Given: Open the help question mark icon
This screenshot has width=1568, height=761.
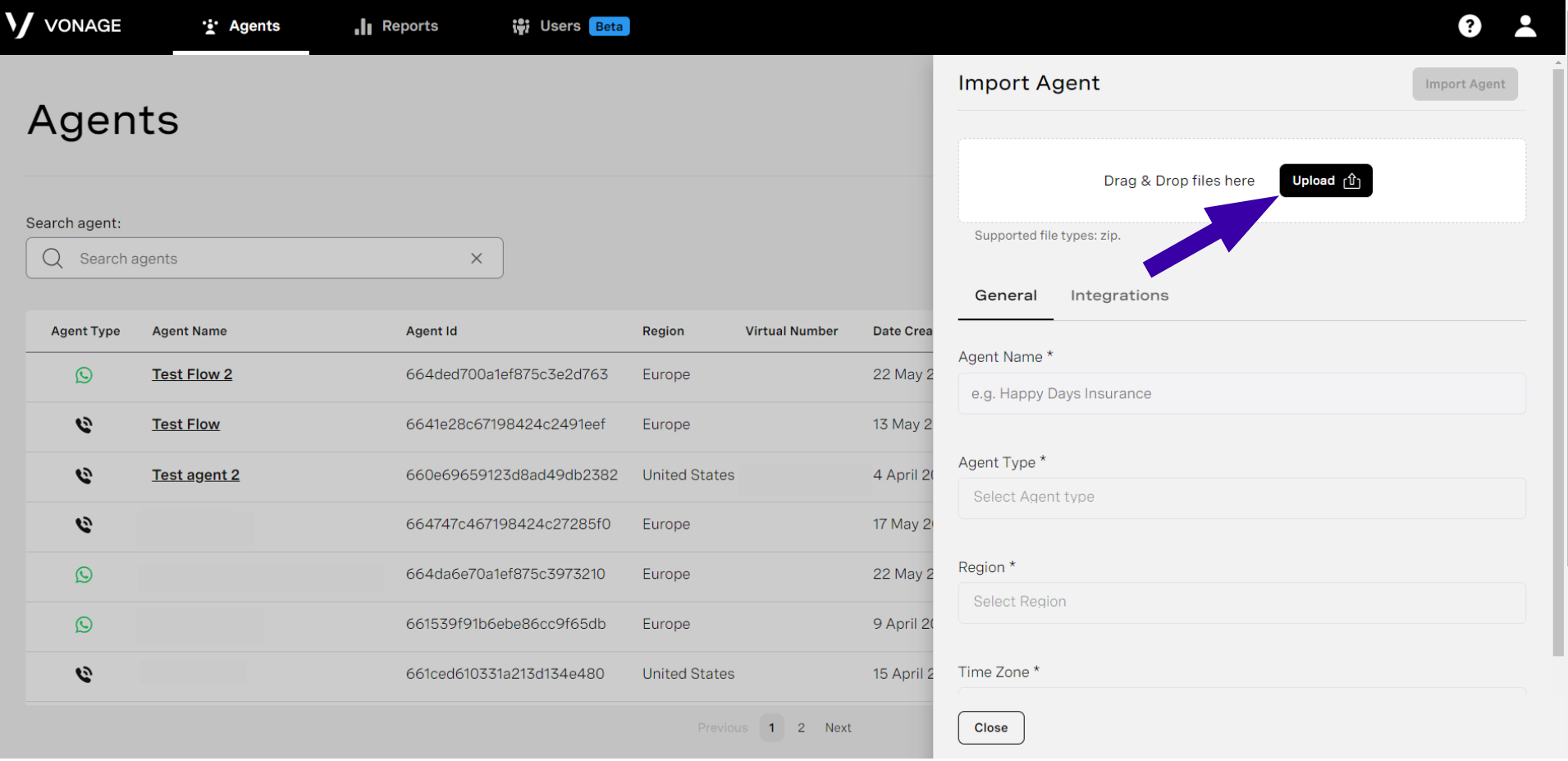Looking at the screenshot, I should pyautogui.click(x=1470, y=26).
